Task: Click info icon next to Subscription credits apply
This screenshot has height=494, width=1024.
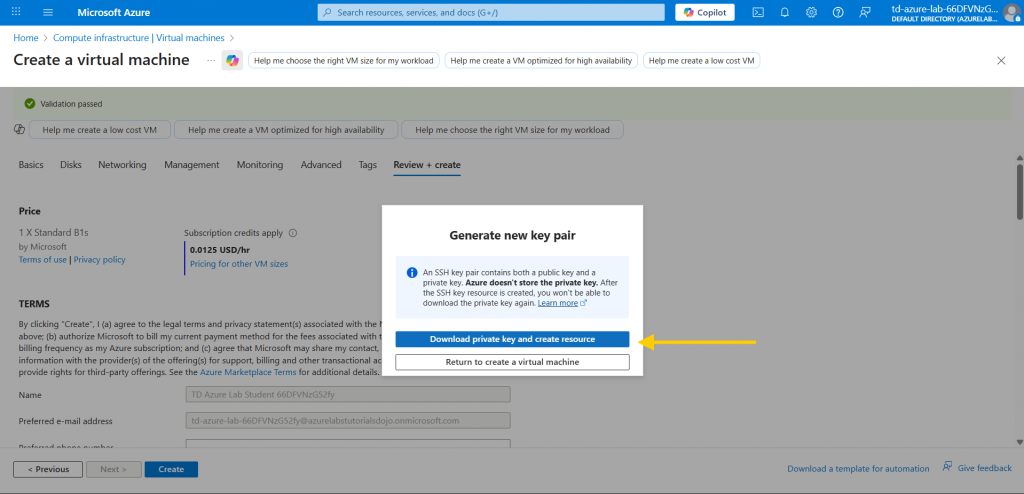Action: pos(293,233)
